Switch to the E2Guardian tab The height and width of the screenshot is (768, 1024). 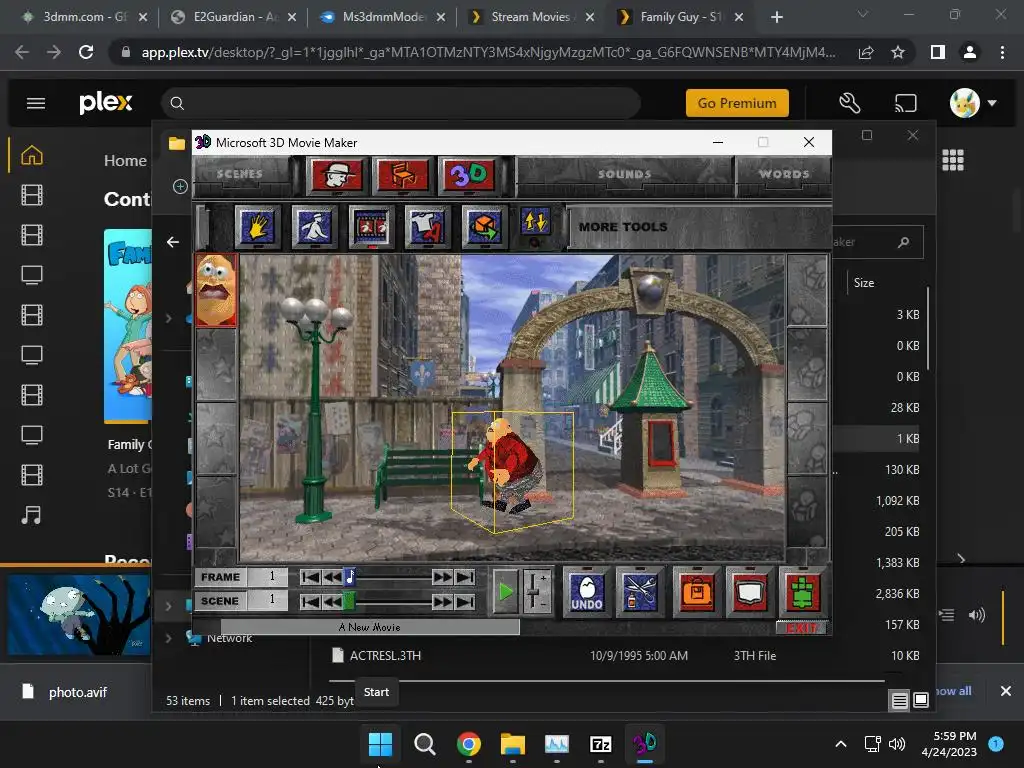click(234, 17)
